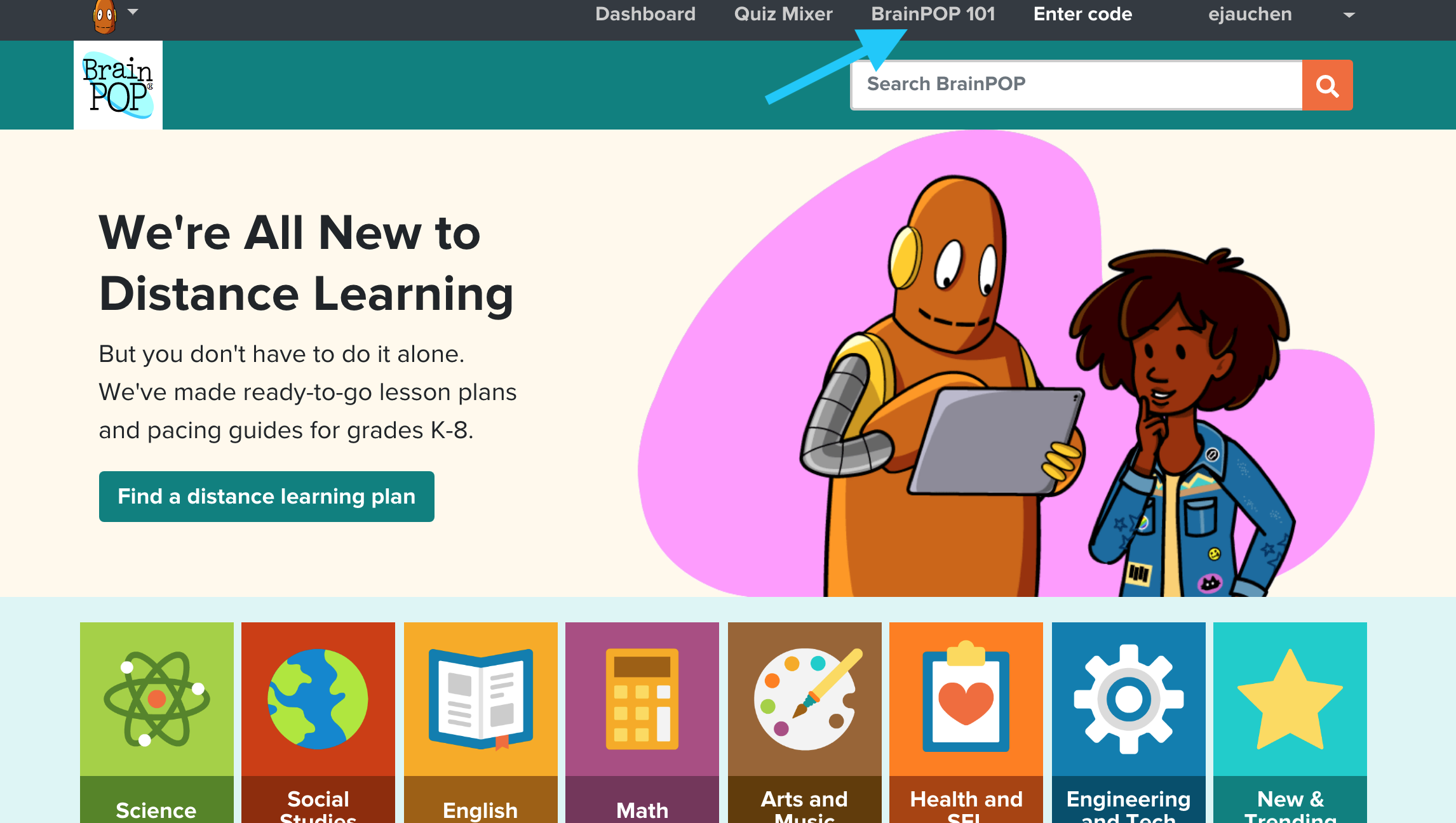Click the orange search magnifier button
The image size is (1456, 823).
click(1327, 85)
